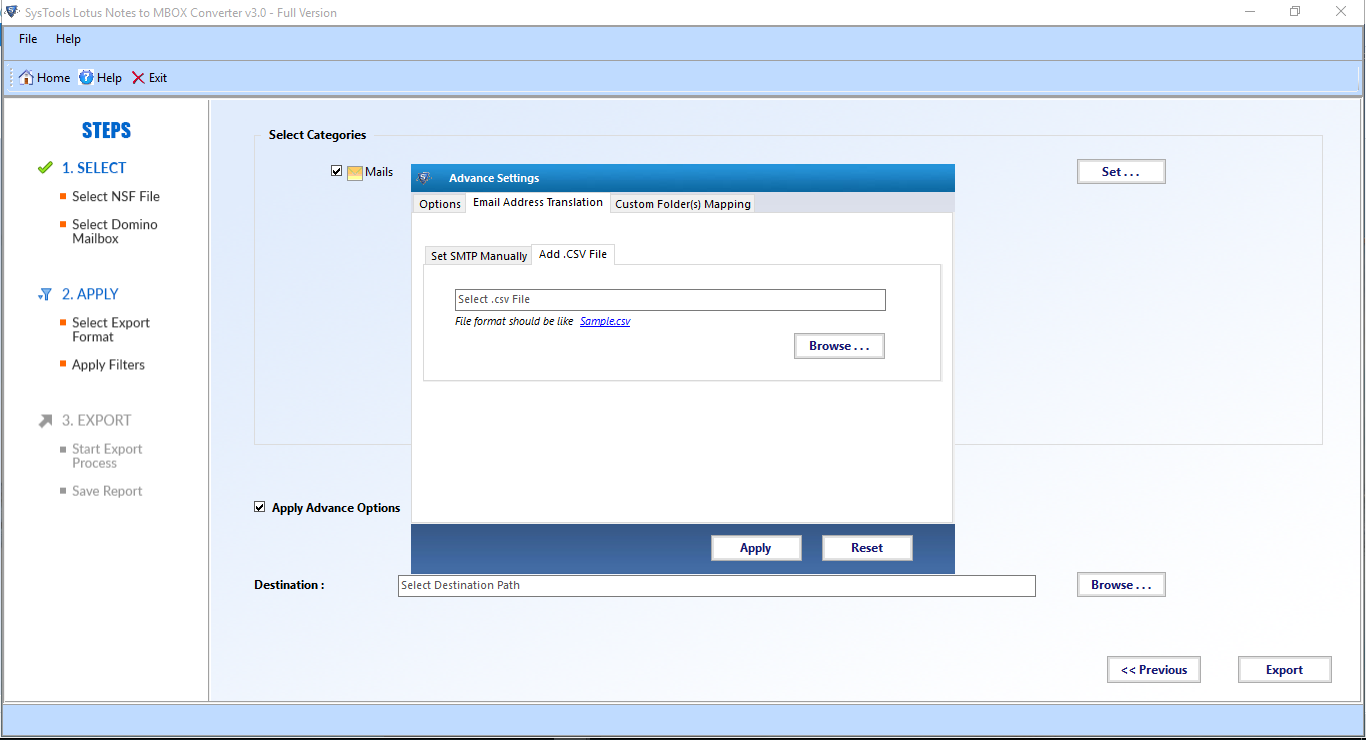Open the Sample.csv link
Screen dimensions: 1366x740
[x=605, y=322]
